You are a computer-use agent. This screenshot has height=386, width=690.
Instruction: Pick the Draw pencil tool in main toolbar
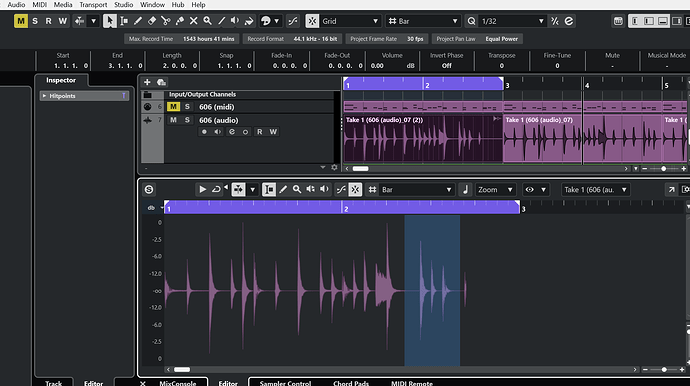(138, 21)
